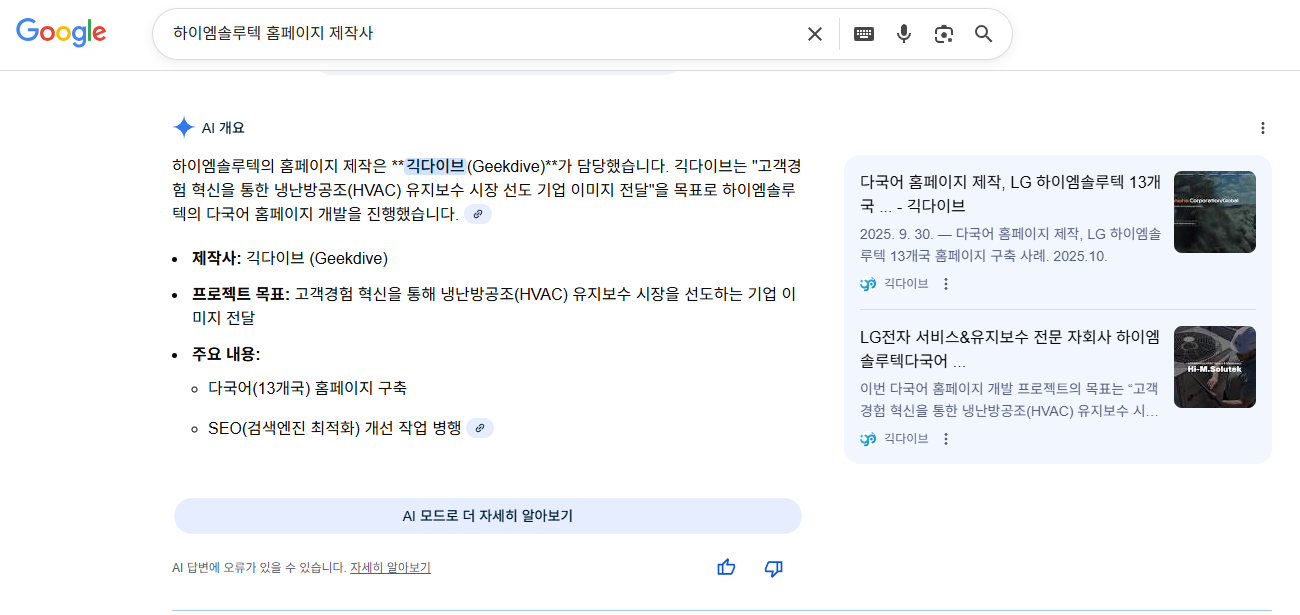Click the Google logo
Image resolution: width=1300 pixels, height=615 pixels.
(x=61, y=32)
